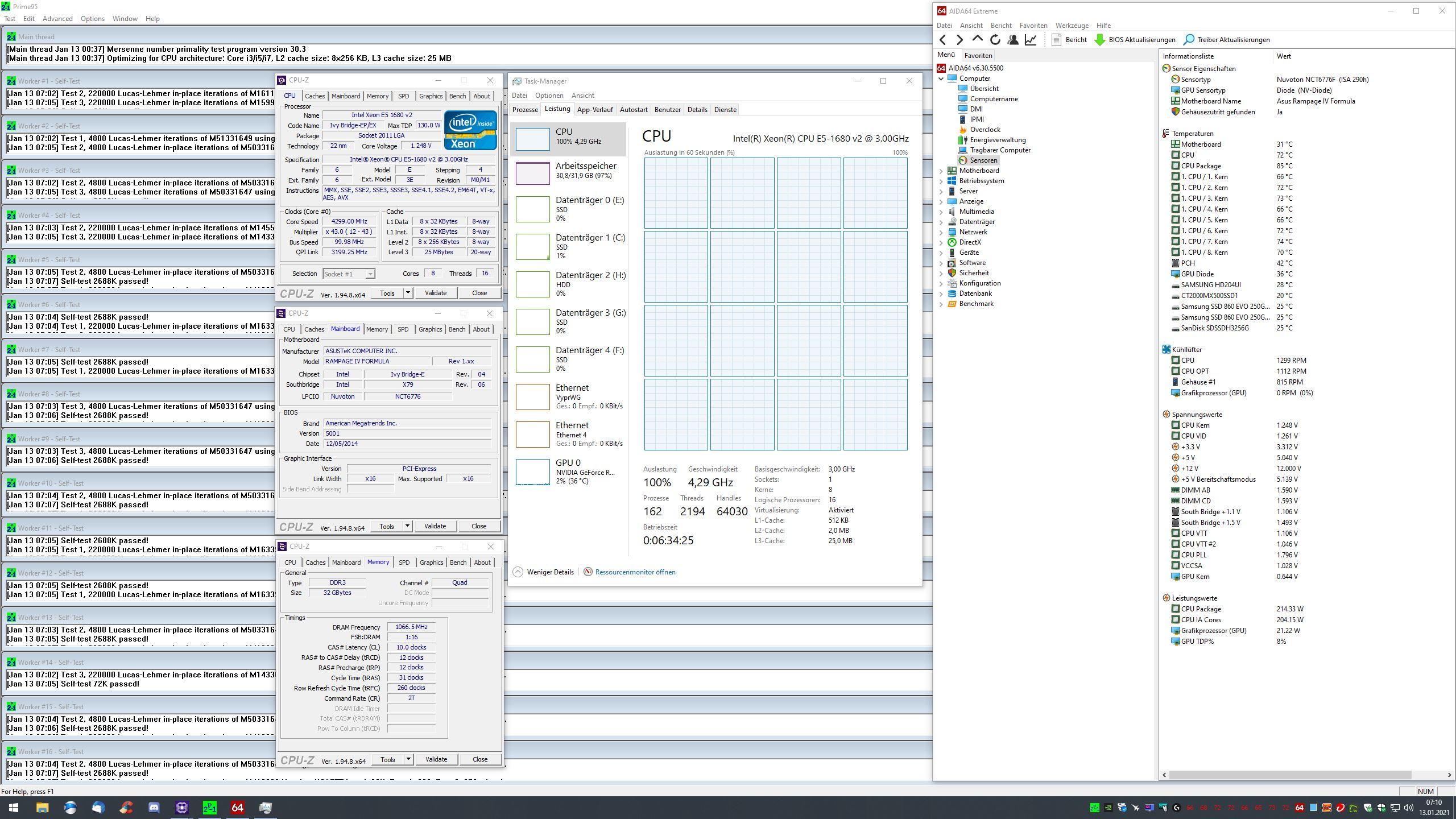Click NVIDIA tray icon
Image resolution: width=1456 pixels, height=819 pixels.
pyautogui.click(x=1108, y=808)
